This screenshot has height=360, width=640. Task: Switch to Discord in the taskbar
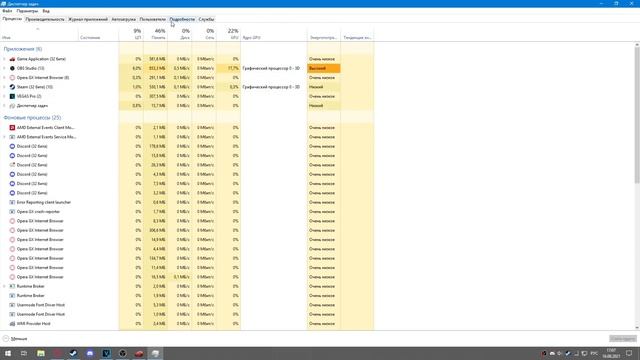90,353
